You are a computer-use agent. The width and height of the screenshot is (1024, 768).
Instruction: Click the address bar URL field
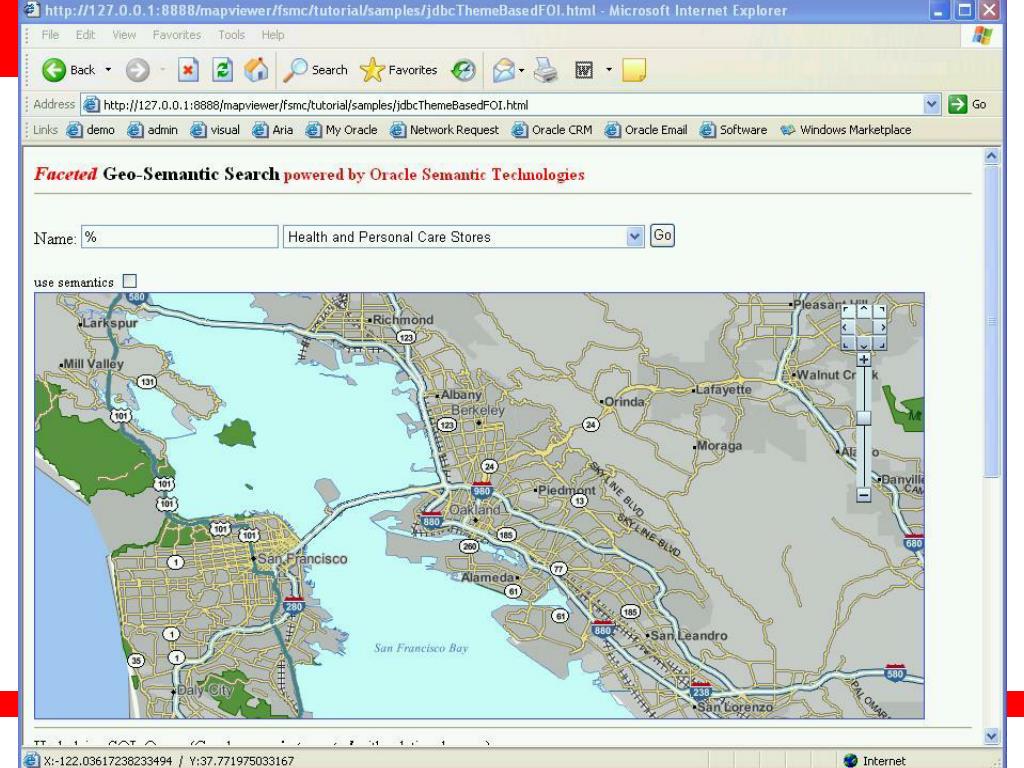(503, 104)
